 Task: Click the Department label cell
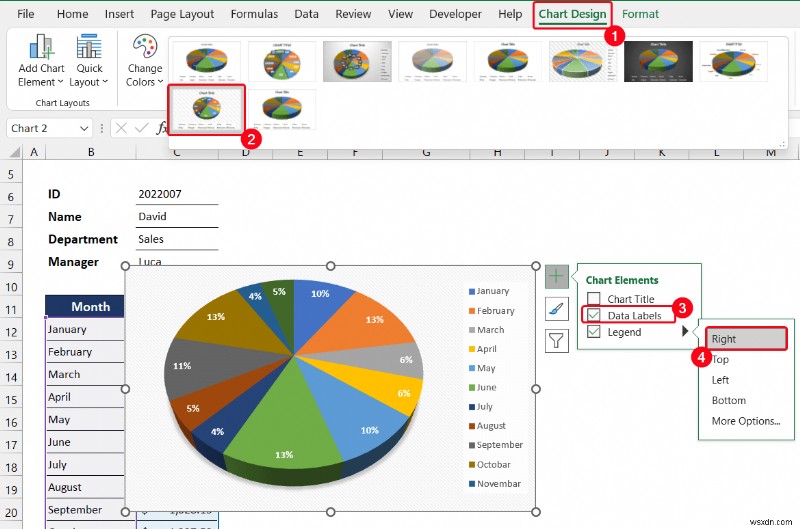[x=83, y=239]
